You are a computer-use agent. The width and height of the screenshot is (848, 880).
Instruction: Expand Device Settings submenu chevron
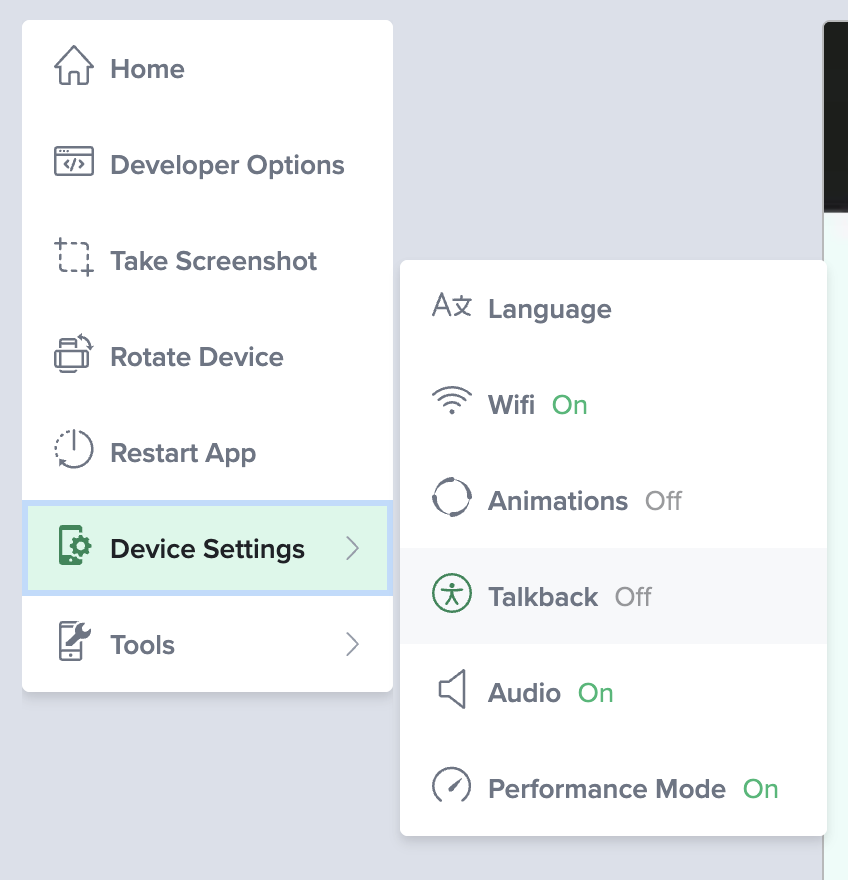tap(352, 548)
